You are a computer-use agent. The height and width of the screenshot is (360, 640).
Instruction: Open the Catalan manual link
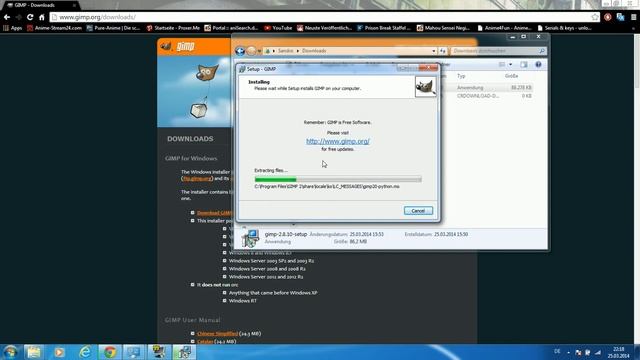point(205,342)
